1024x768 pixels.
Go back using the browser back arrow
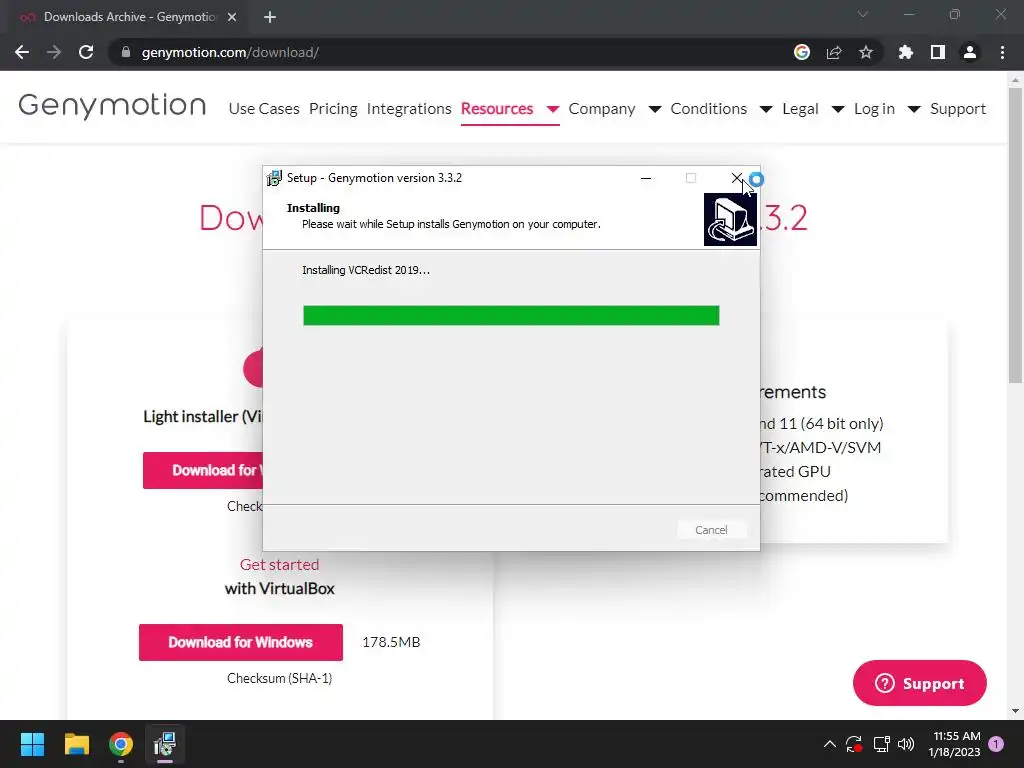[22, 52]
